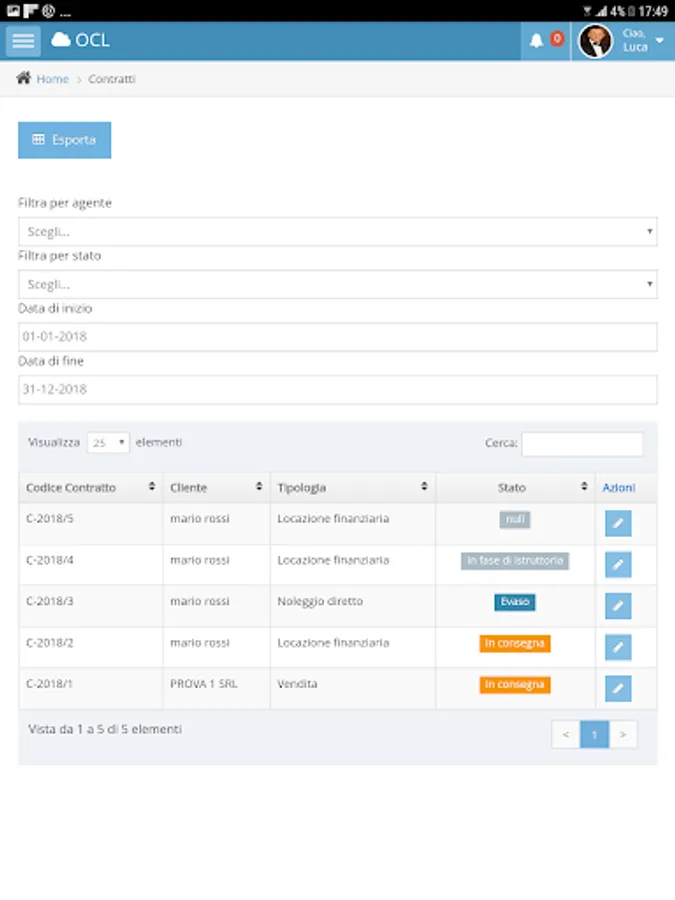This screenshot has height=900, width=675.
Task: Click the OCL cloud logo
Action: pyautogui.click(x=80, y=40)
